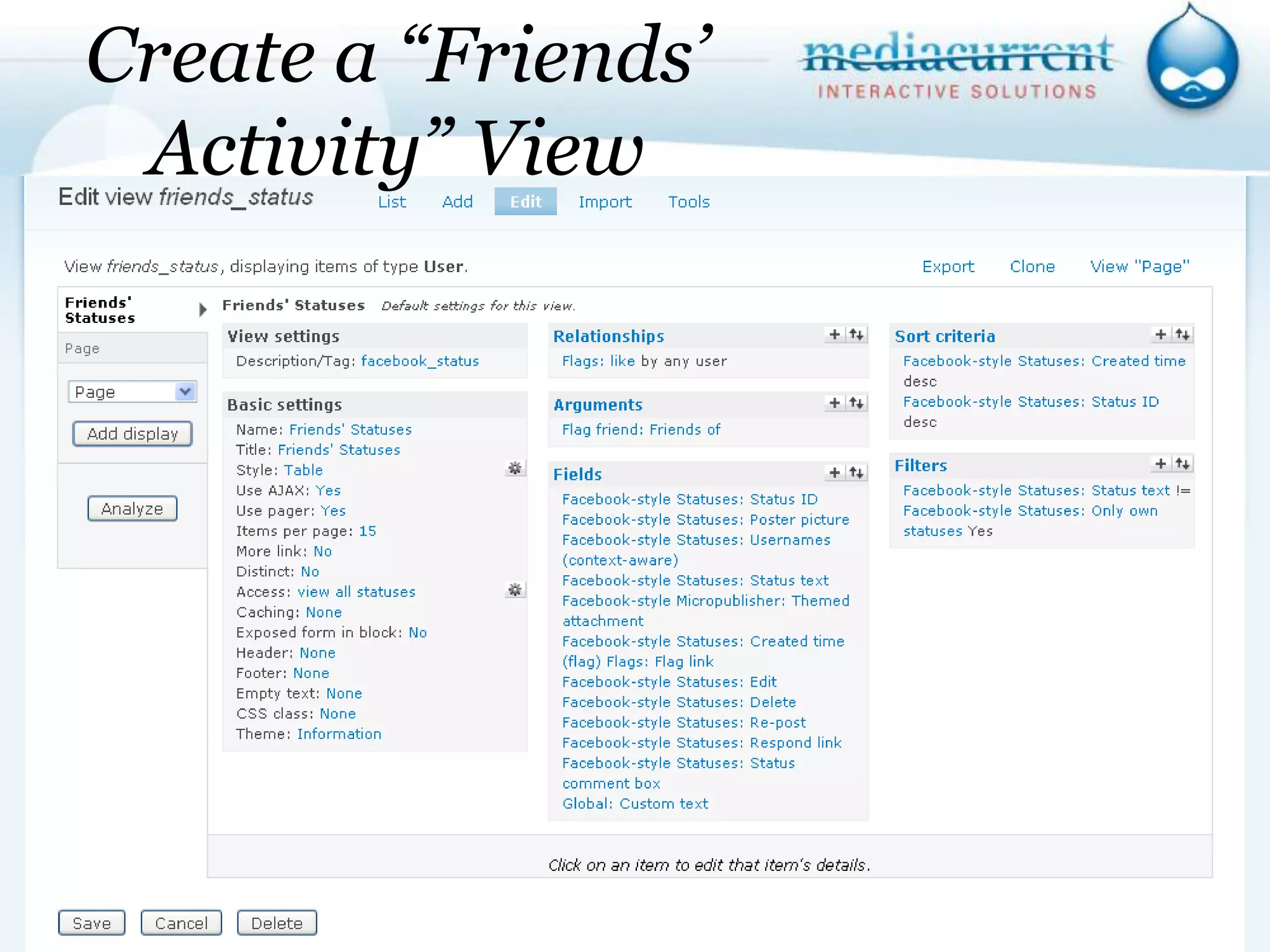Add a new argument with plus icon
The width and height of the screenshot is (1270, 952).
835,403
